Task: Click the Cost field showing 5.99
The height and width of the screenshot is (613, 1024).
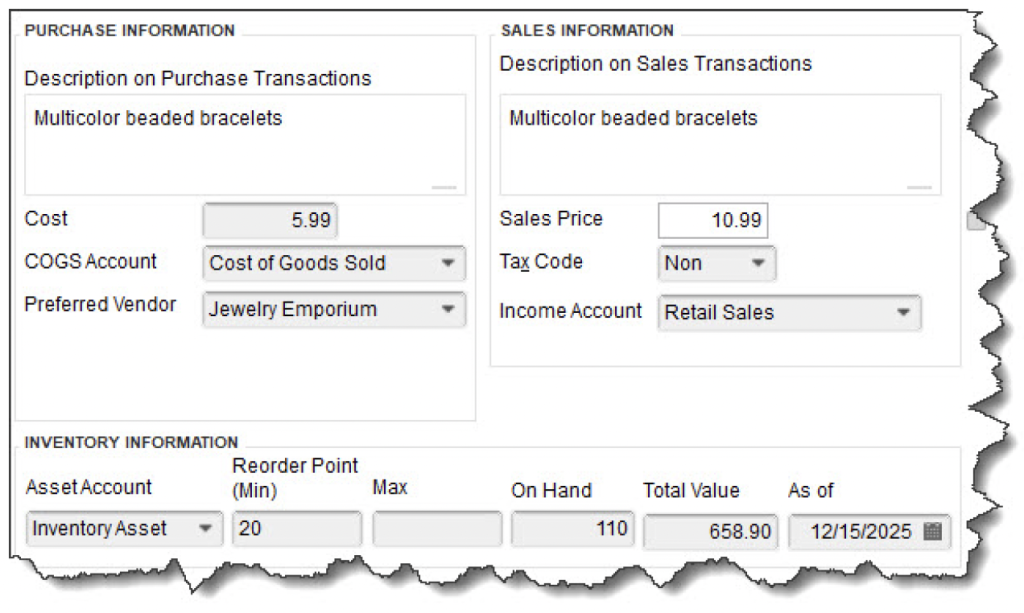Action: tap(270, 220)
